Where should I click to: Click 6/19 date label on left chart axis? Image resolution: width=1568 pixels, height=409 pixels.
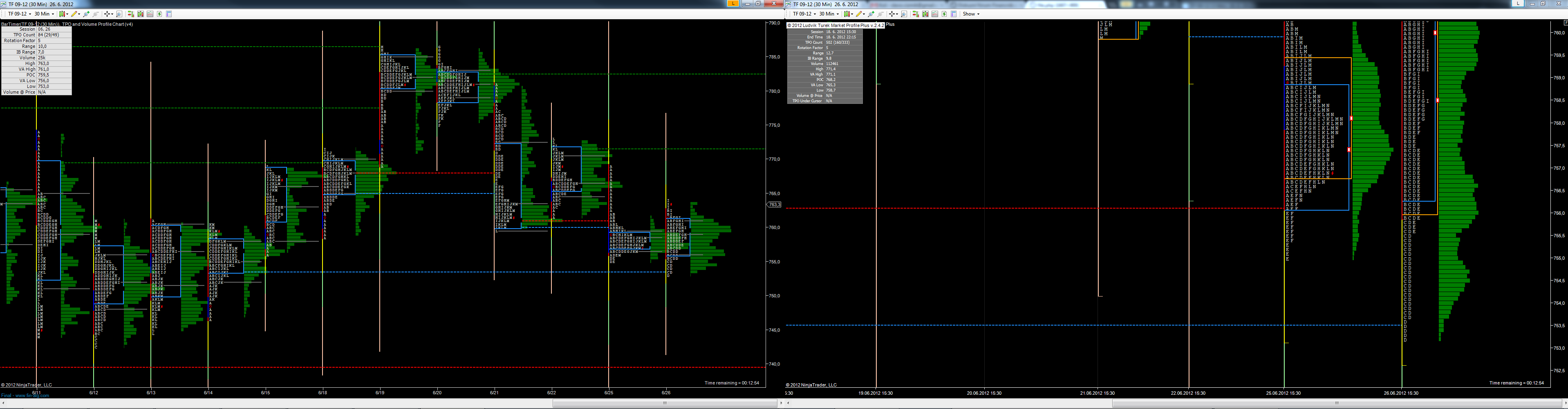(380, 393)
